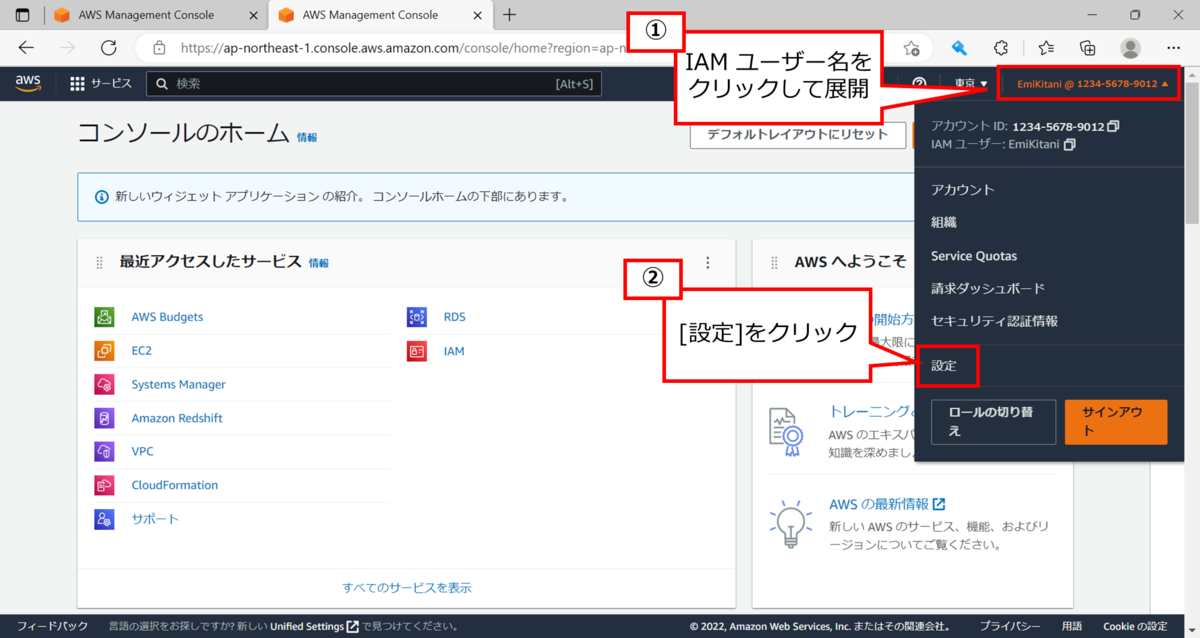
Task: Add this page to favorites star
Action: point(911,48)
